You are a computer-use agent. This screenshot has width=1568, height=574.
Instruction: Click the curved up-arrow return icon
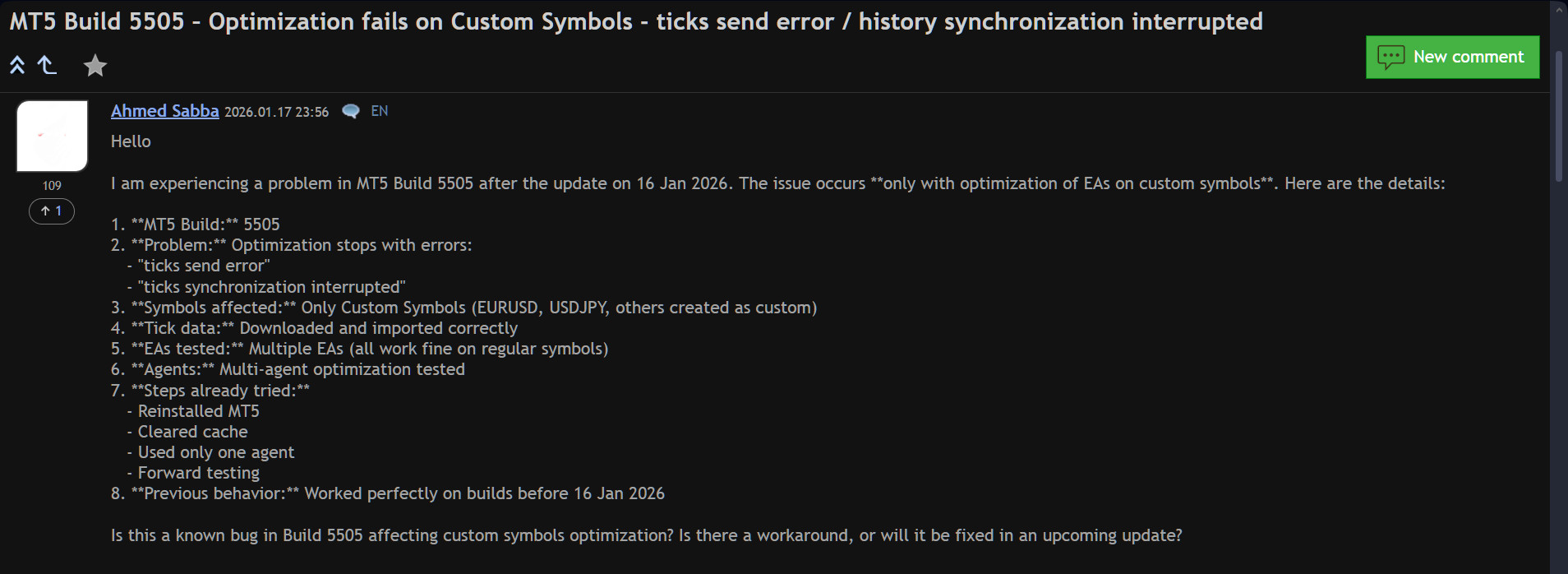(48, 65)
